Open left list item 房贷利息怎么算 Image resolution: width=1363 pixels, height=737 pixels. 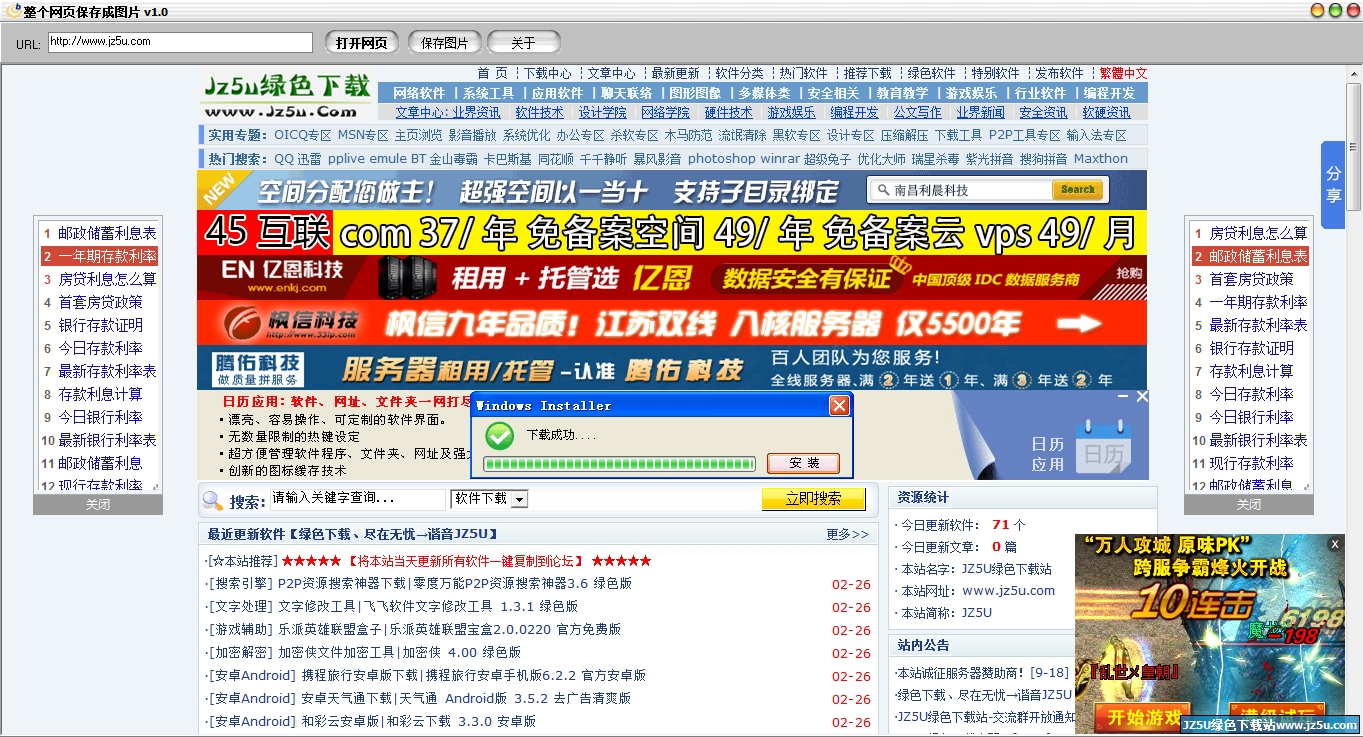pyautogui.click(x=107, y=279)
